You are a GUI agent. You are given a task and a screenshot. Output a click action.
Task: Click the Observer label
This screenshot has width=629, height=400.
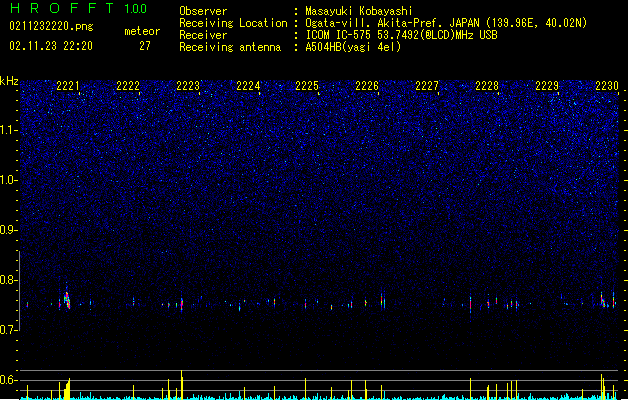pyautogui.click(x=203, y=11)
